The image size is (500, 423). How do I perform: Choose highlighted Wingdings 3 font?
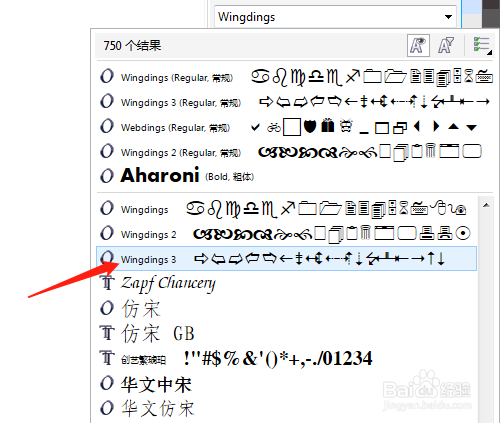tap(287, 259)
